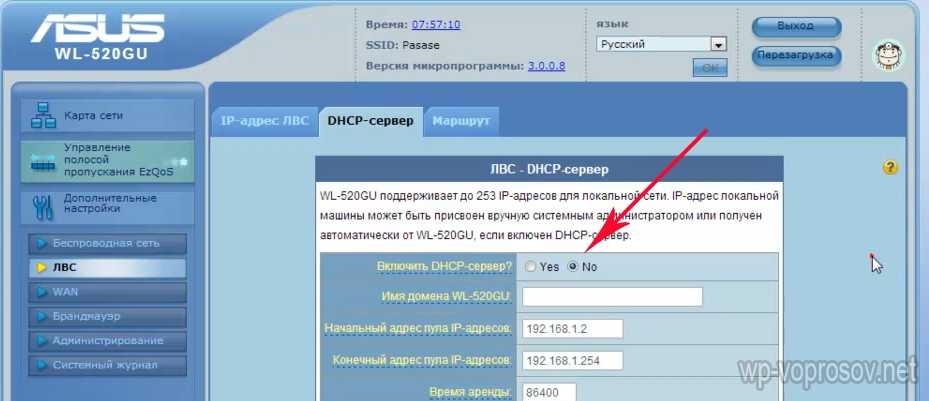Click the time link 07:57:10
Screen dimensions: 929x401
coord(436,25)
